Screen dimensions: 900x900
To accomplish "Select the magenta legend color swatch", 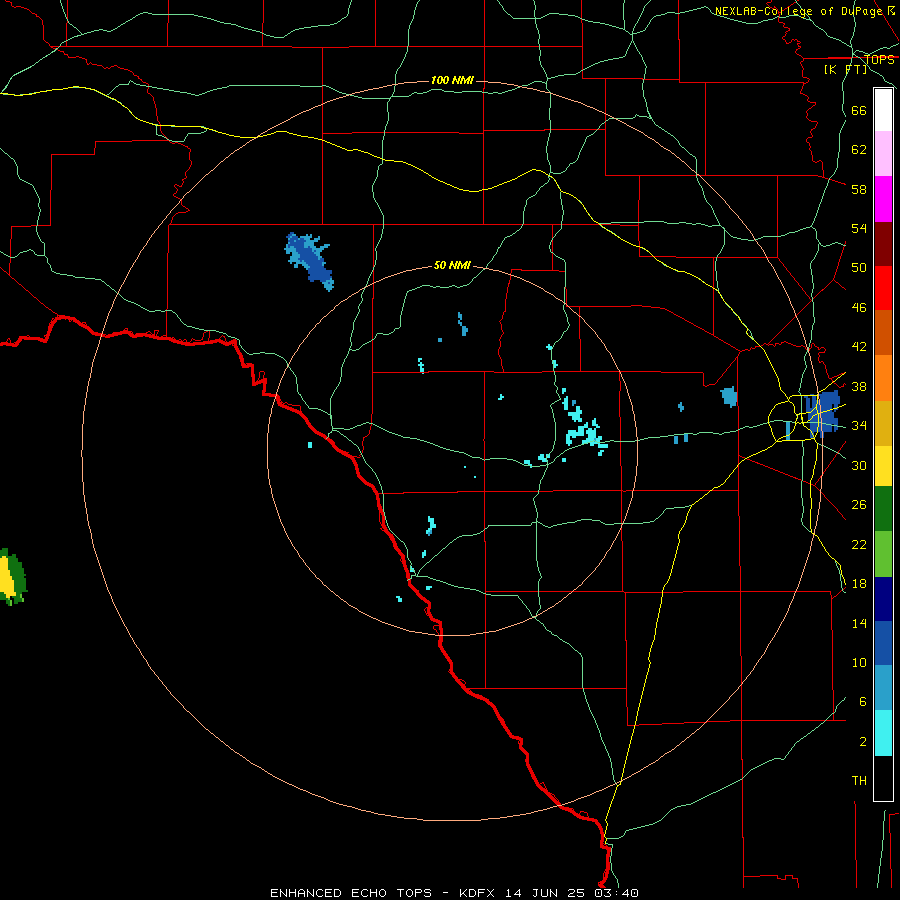I will [883, 199].
